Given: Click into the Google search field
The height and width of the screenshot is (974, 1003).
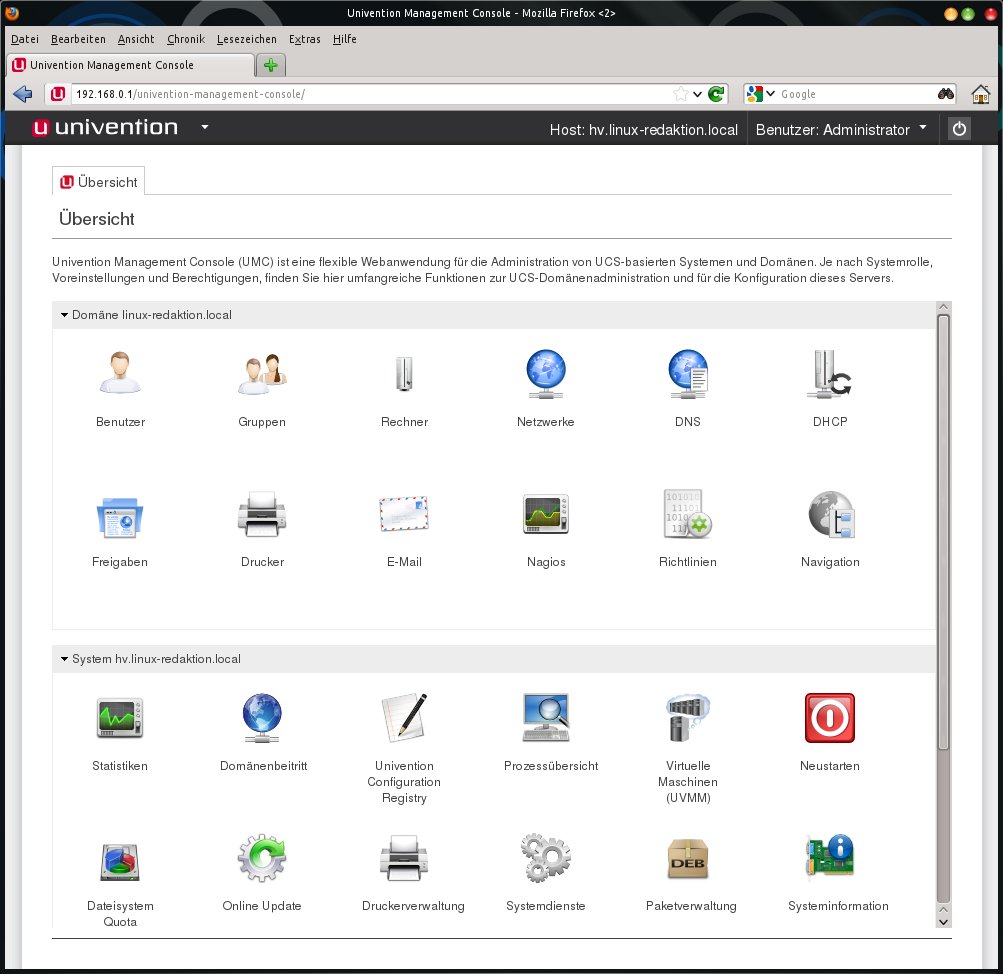Looking at the screenshot, I should (857, 94).
